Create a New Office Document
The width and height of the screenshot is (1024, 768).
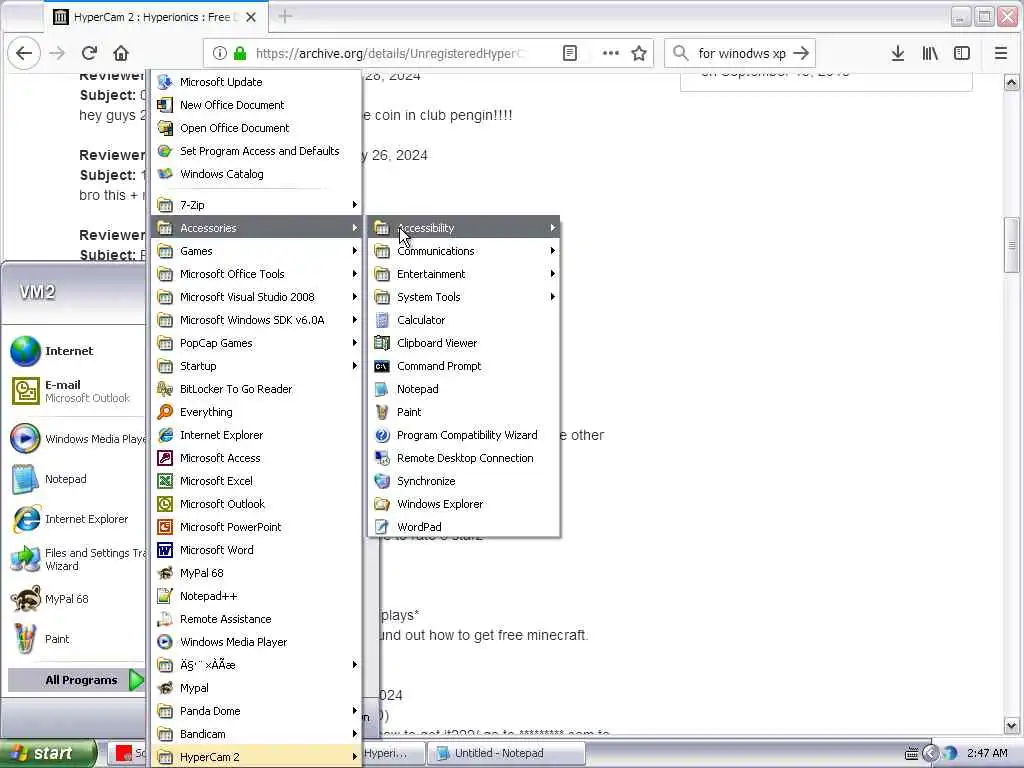pos(257,104)
